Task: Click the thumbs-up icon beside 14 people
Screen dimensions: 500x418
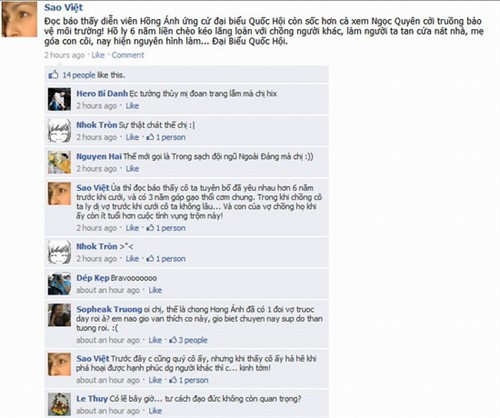Action: click(x=53, y=75)
